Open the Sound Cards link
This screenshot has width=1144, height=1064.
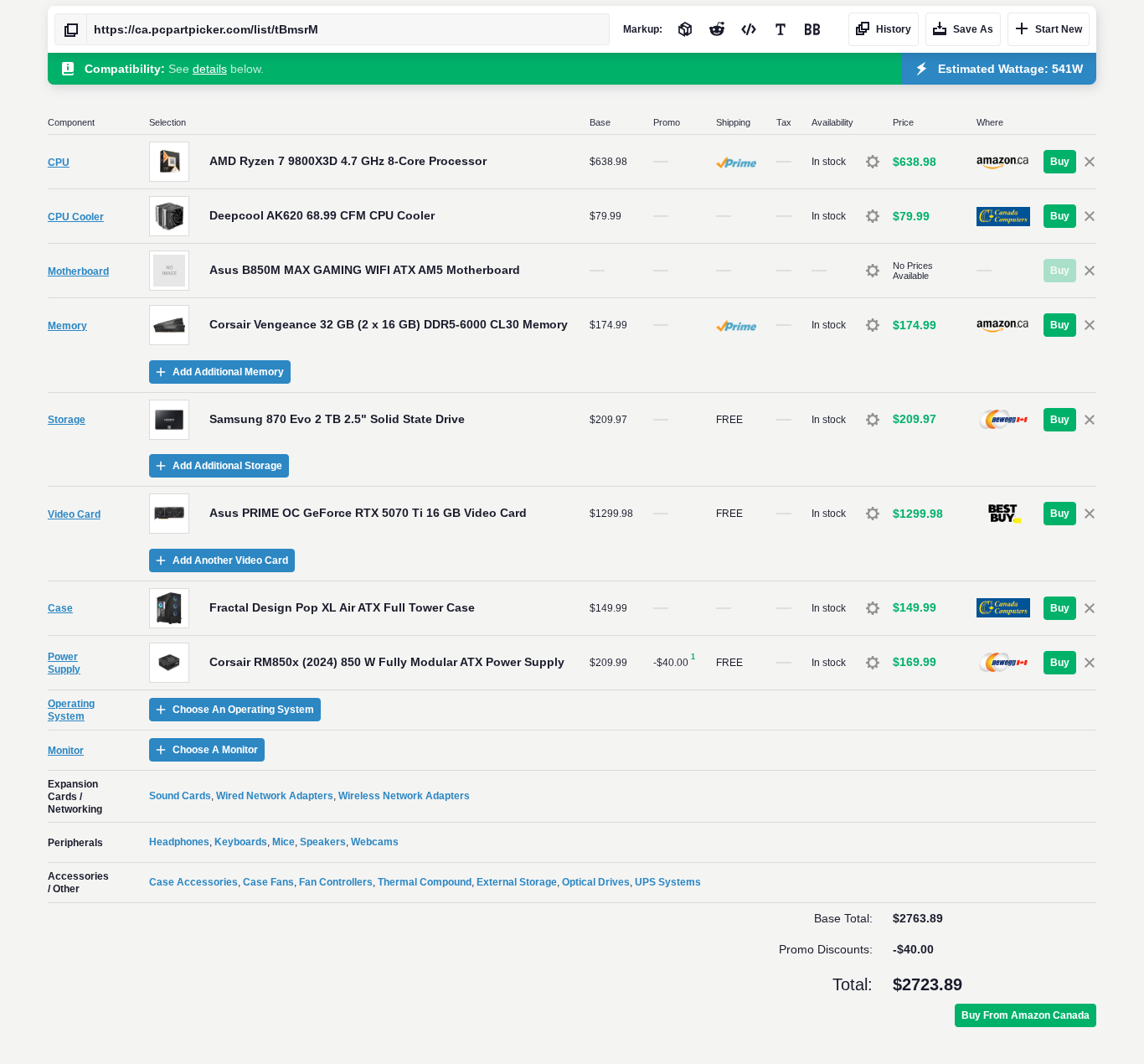(180, 796)
